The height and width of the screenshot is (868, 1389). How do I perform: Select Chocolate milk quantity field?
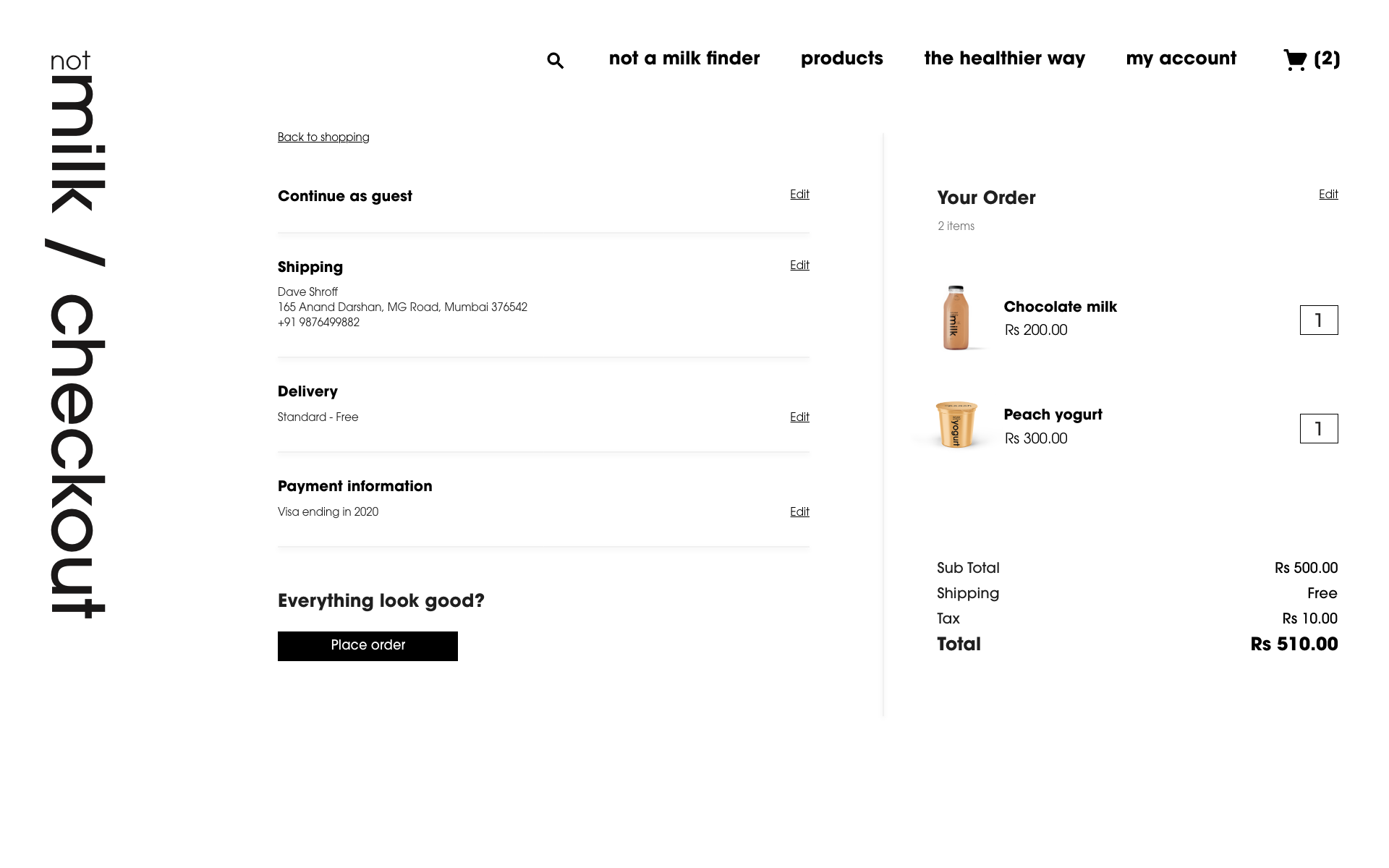(x=1319, y=320)
